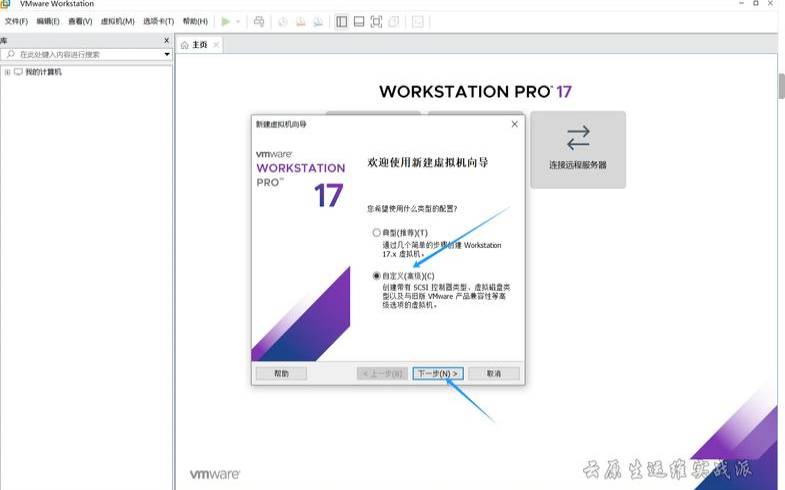The width and height of the screenshot is (785, 490).
Task: Click the 帮助 help button in wizard
Action: [281, 373]
